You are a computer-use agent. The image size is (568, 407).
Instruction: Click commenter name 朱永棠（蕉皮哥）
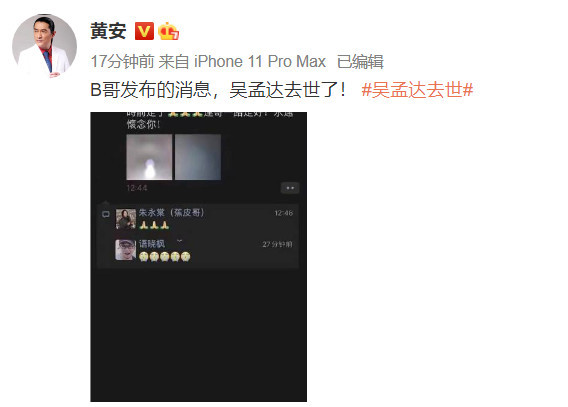pyautogui.click(x=171, y=213)
